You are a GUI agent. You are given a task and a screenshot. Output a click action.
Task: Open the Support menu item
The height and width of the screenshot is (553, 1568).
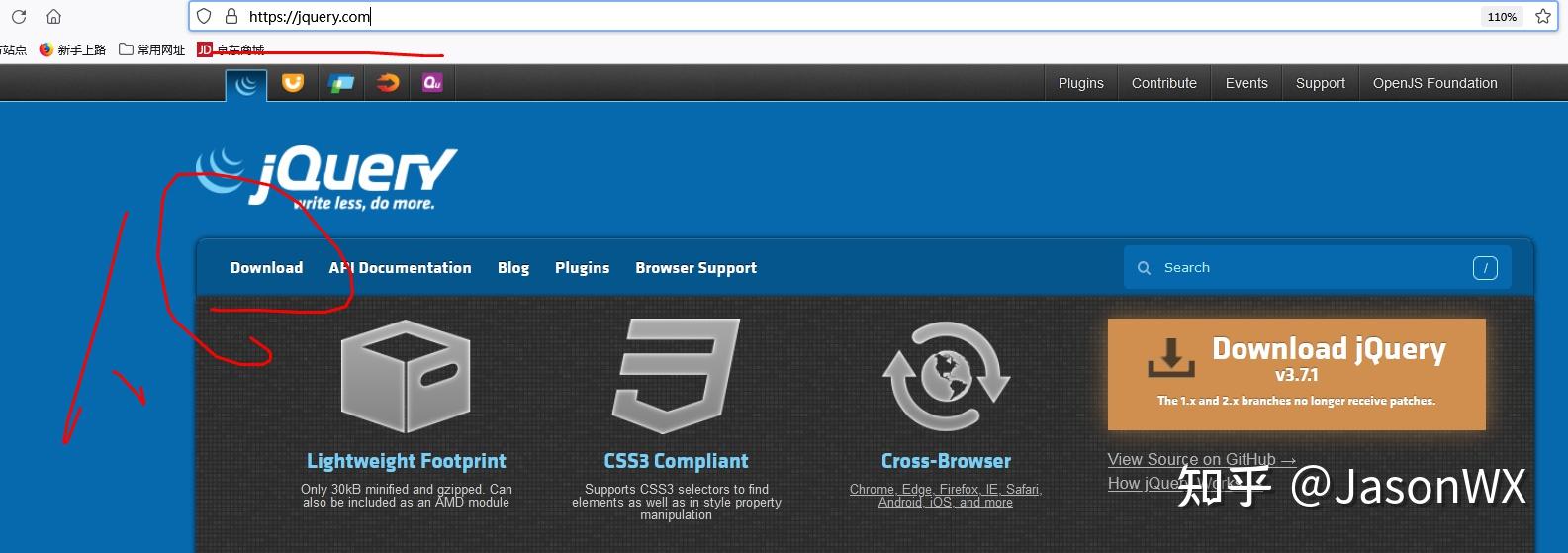pos(1321,83)
